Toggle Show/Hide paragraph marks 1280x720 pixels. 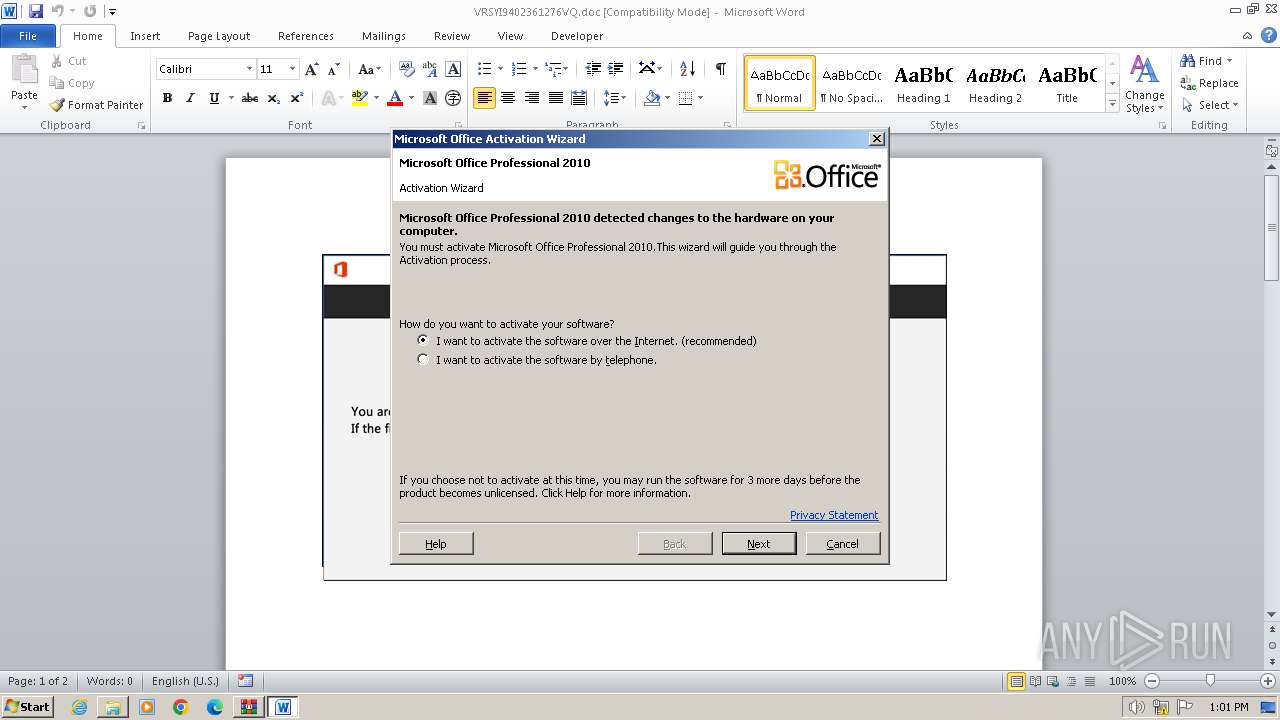[720, 69]
